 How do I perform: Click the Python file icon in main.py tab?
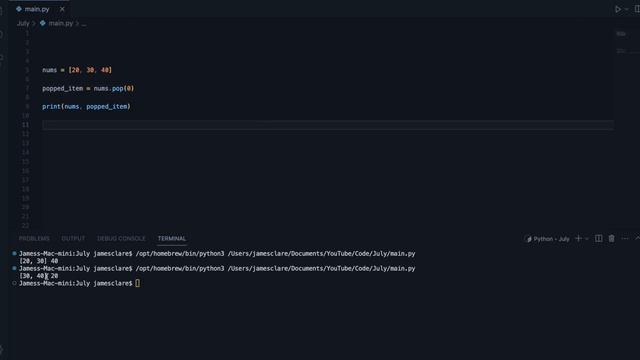pyautogui.click(x=19, y=9)
